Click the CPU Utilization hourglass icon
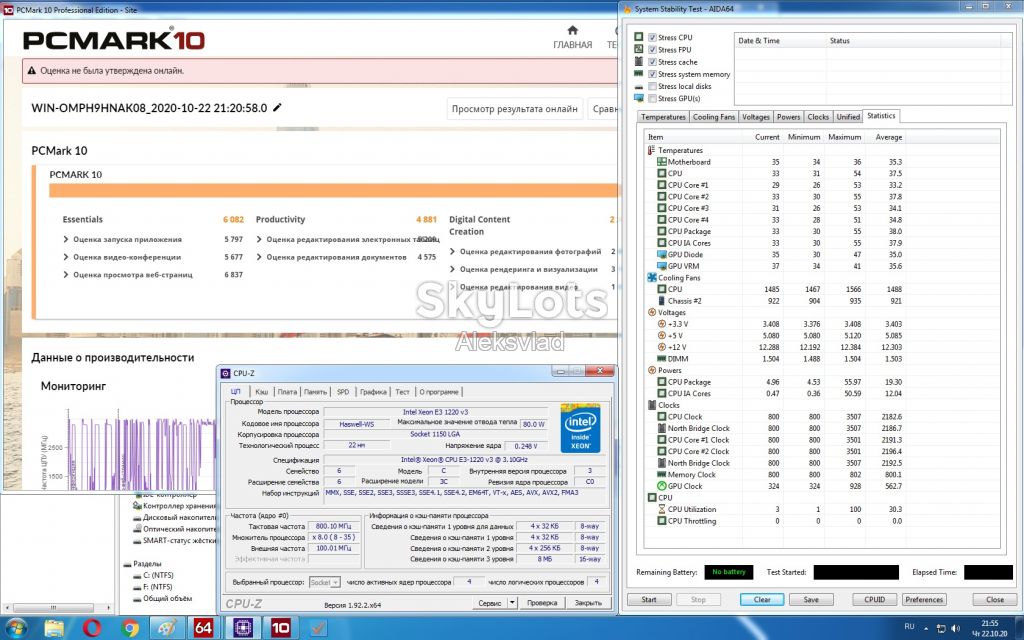The height and width of the screenshot is (640, 1024). click(x=662, y=509)
